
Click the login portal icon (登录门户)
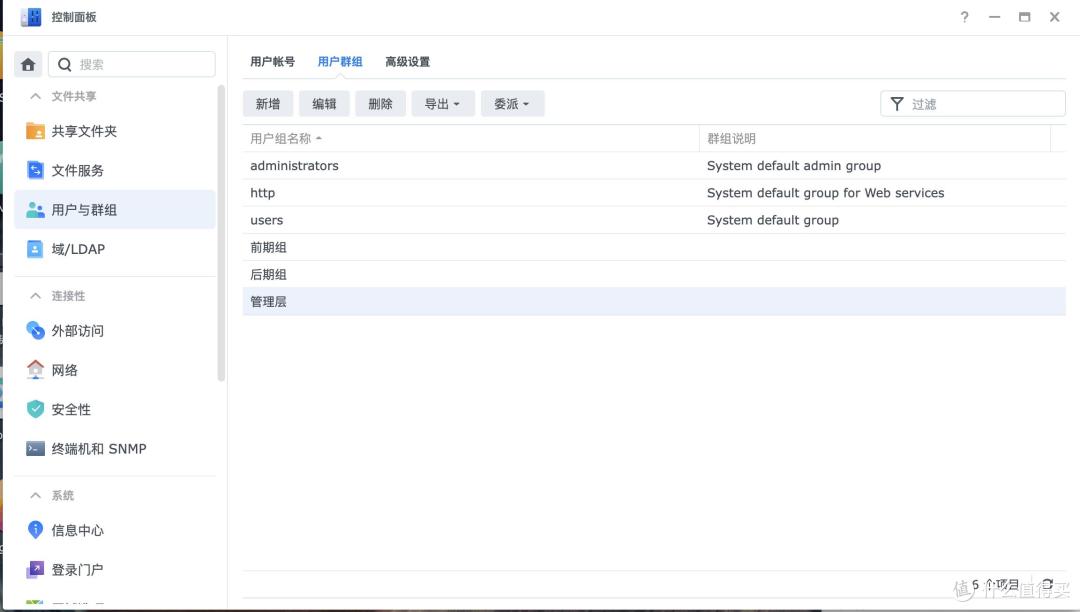point(35,569)
